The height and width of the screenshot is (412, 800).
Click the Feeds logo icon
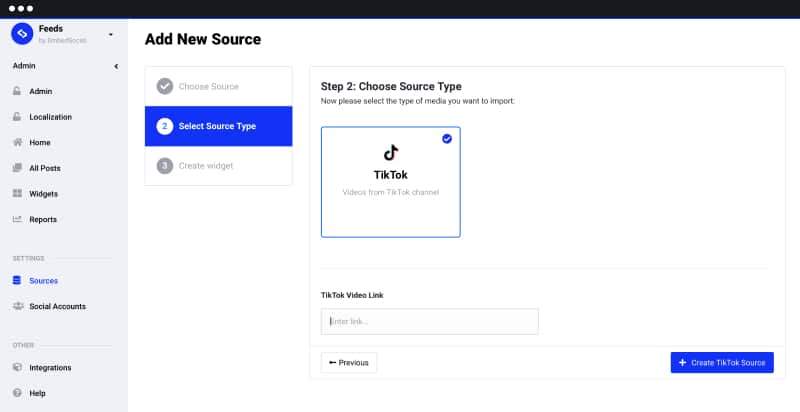tap(22, 34)
